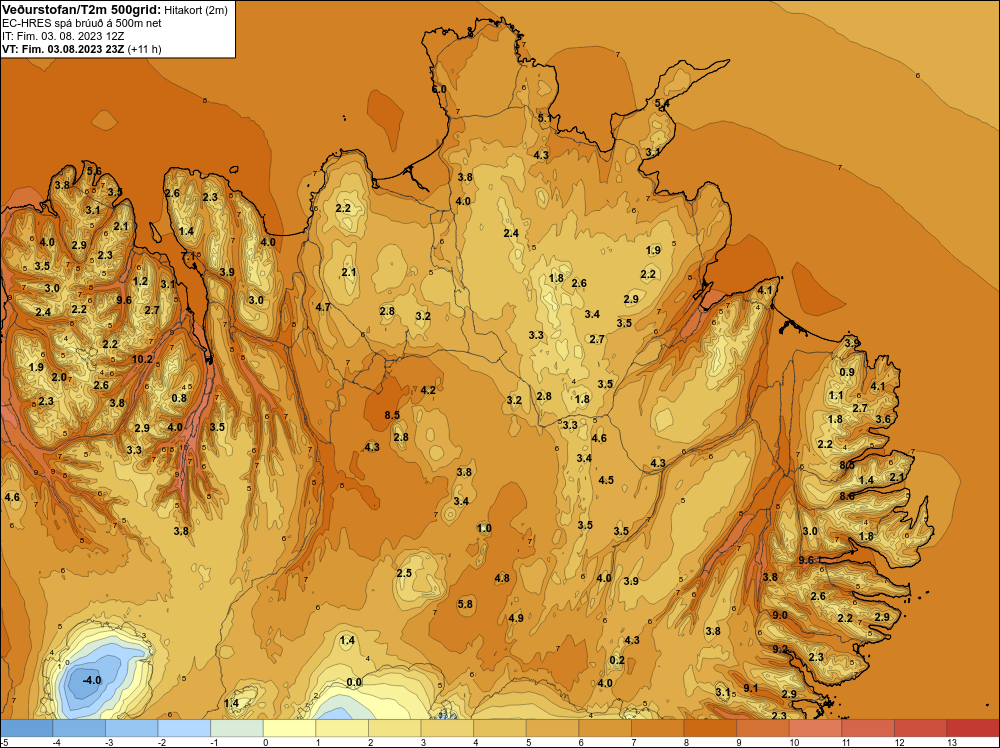Click the legend swatch between 10 and 11

(x=816, y=728)
